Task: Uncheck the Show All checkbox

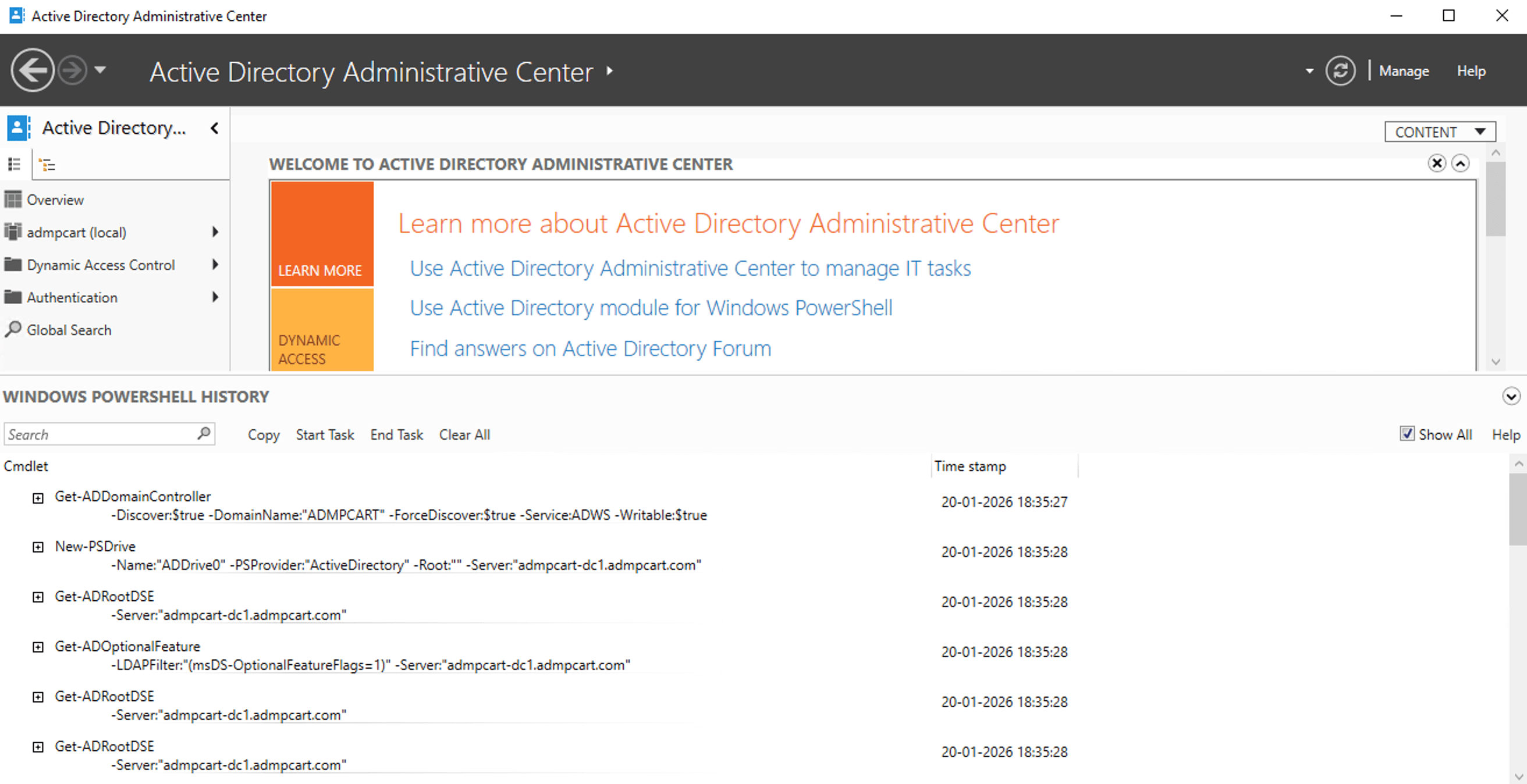Action: [1408, 434]
